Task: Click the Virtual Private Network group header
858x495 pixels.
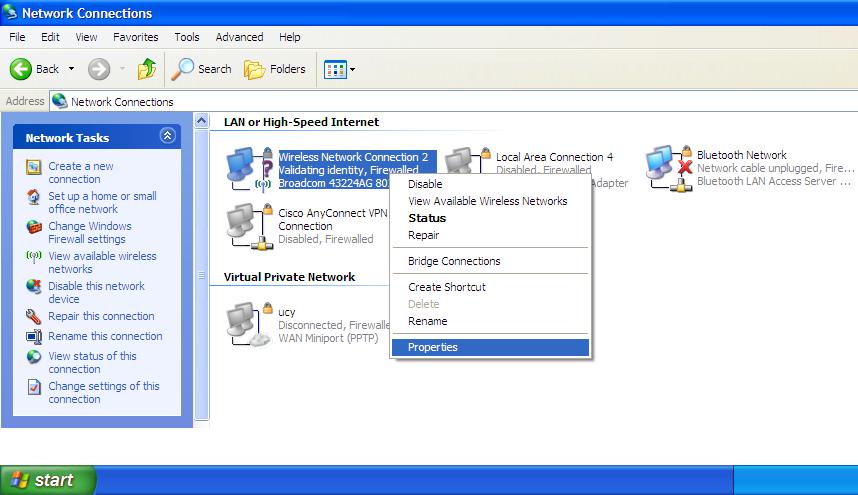Action: coord(289,277)
